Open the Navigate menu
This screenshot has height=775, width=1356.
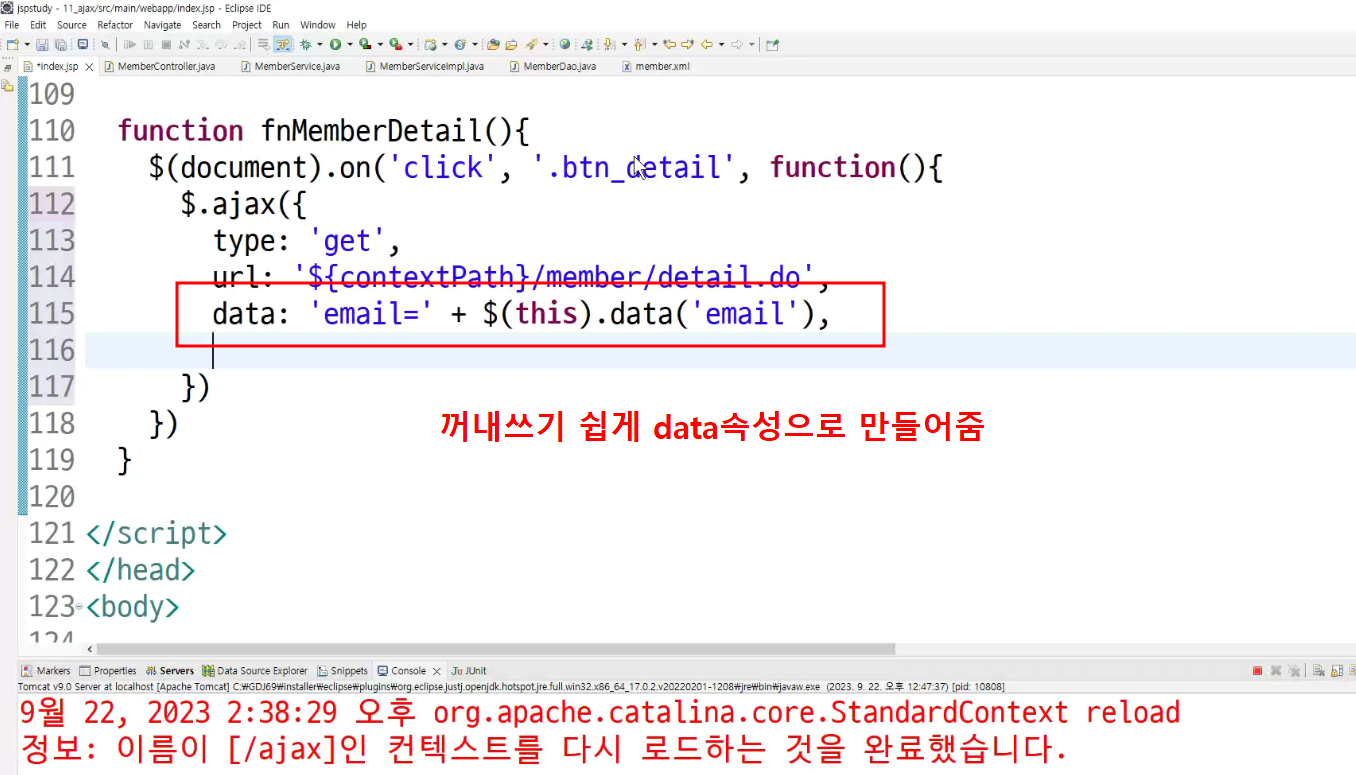[162, 25]
